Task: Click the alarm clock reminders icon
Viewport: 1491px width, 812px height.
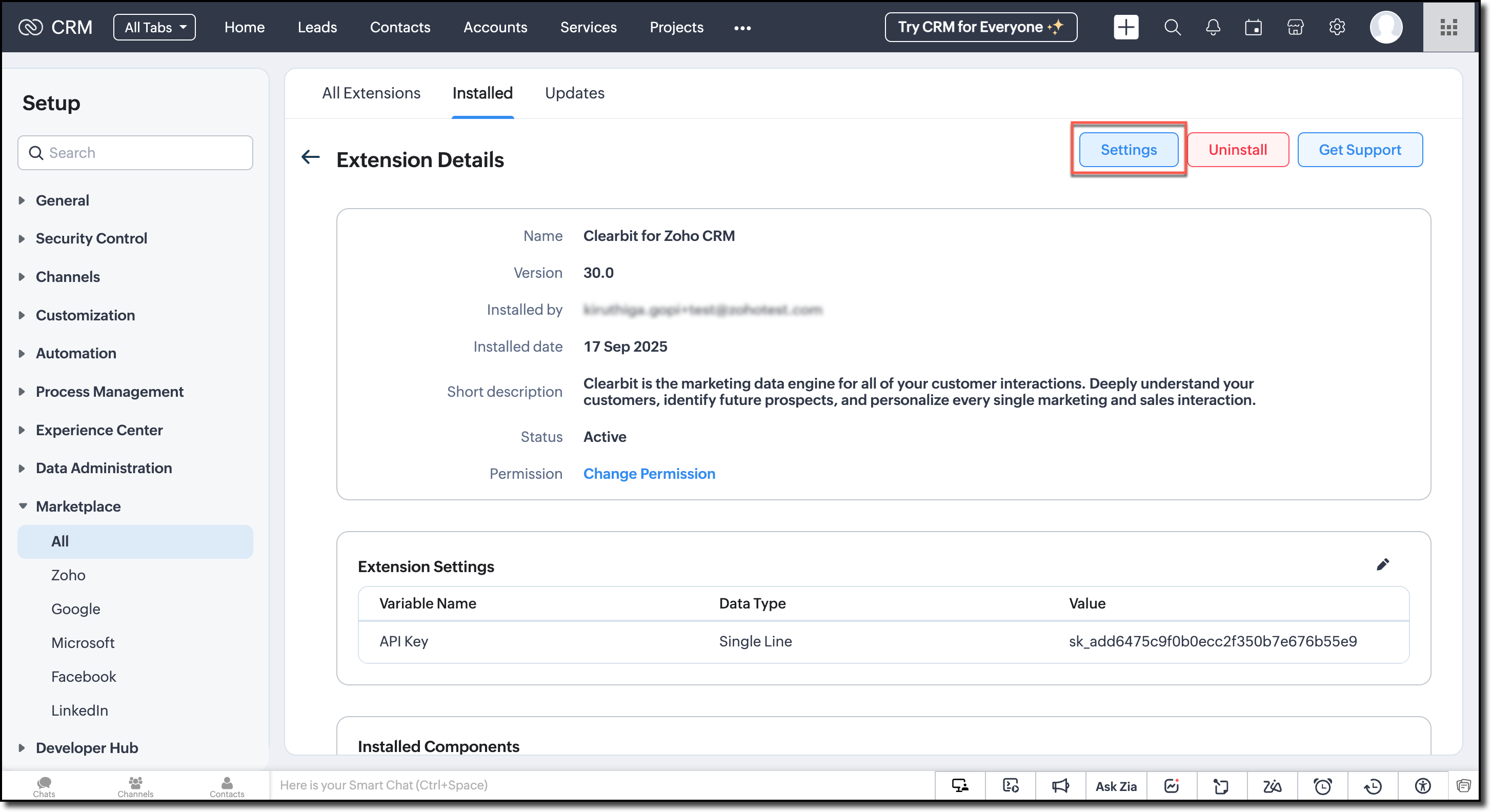Action: (1322, 786)
